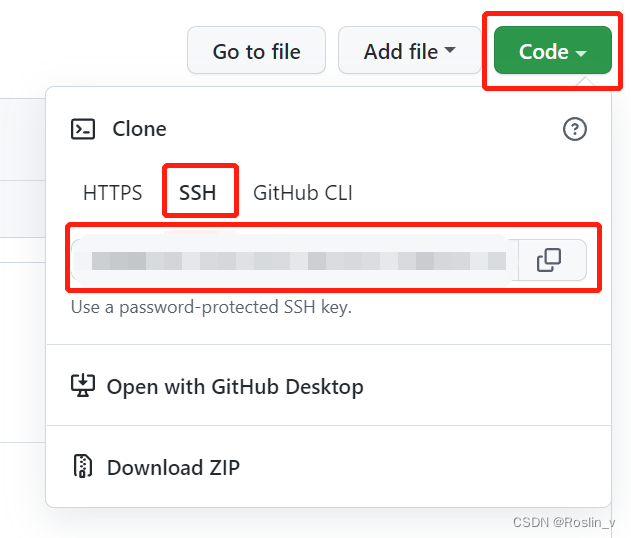Copy the SSH clone URL
This screenshot has height=538, width=631.
pos(548,261)
